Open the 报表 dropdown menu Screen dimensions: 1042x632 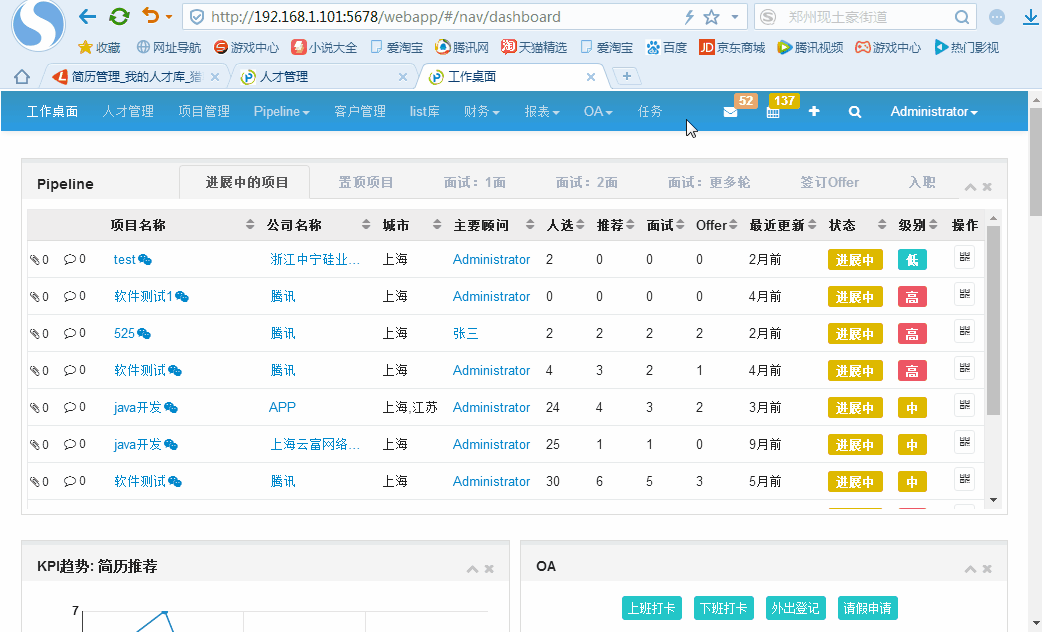(x=542, y=112)
